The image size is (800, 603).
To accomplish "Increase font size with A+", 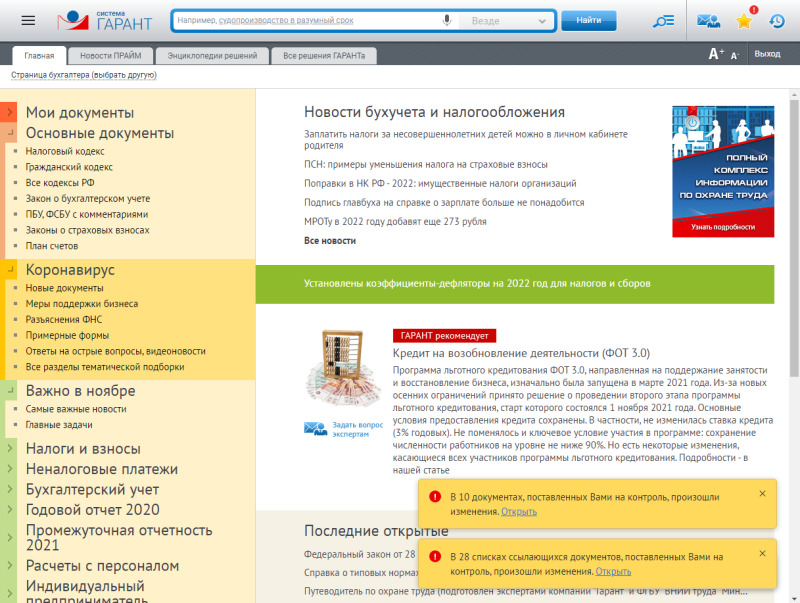I will pyautogui.click(x=716, y=54).
